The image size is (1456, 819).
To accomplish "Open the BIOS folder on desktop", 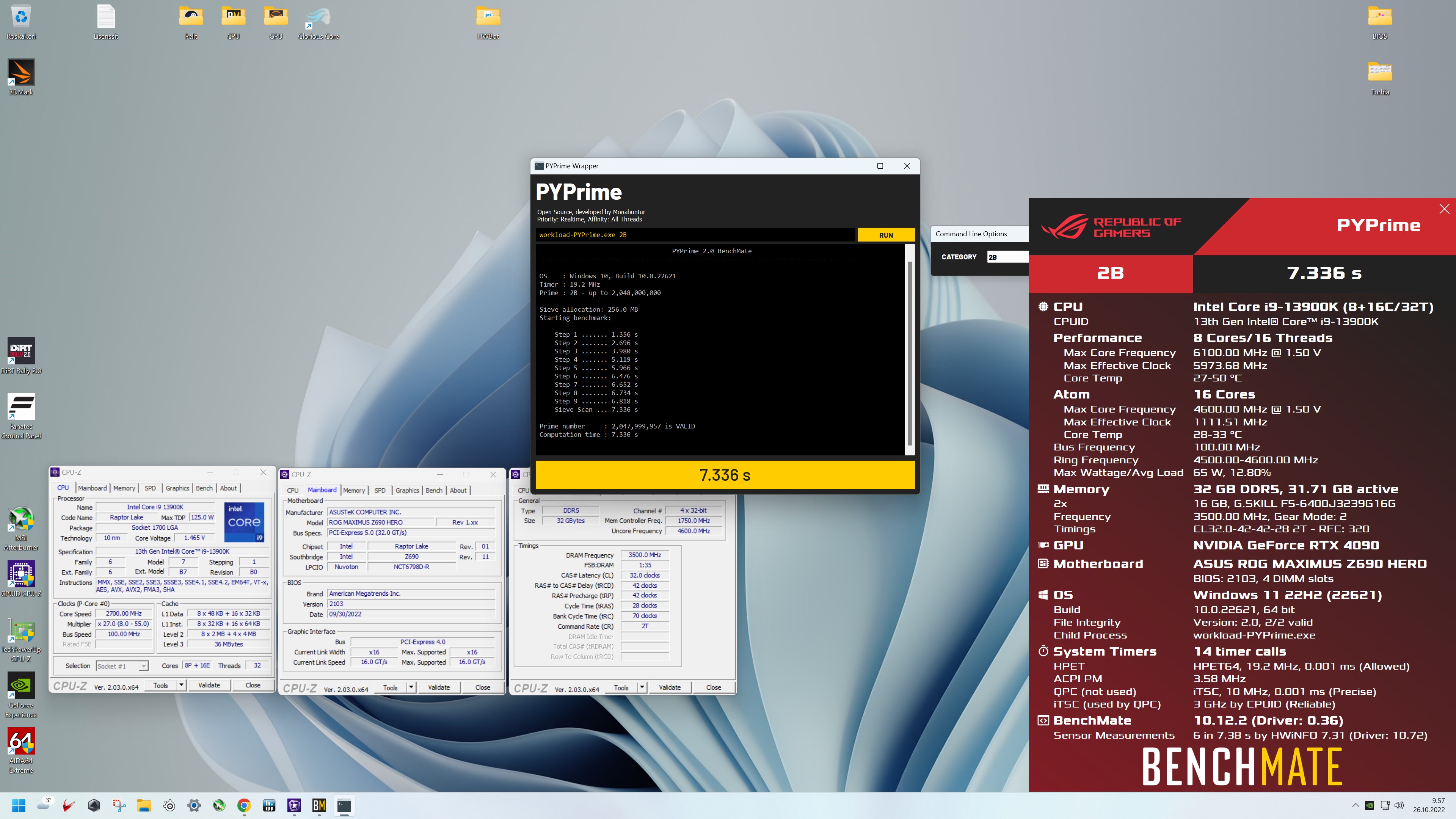I will pos(1380,22).
